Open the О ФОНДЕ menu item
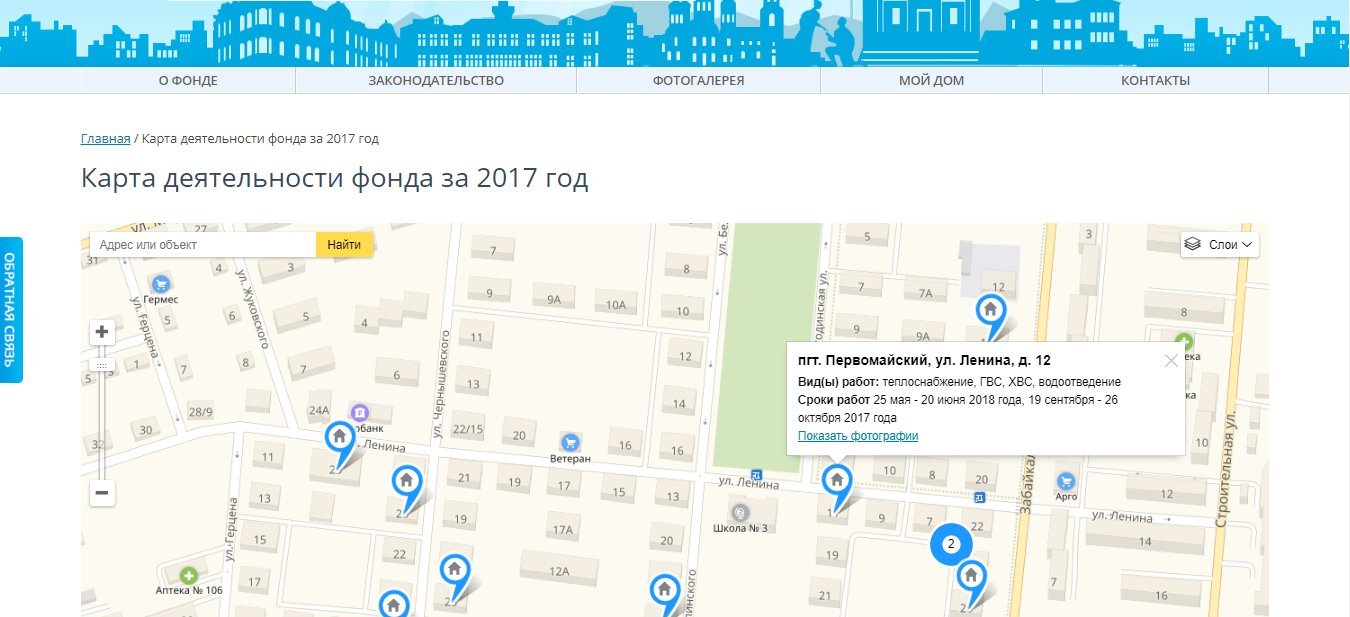Image resolution: width=1350 pixels, height=617 pixels. 188,81
